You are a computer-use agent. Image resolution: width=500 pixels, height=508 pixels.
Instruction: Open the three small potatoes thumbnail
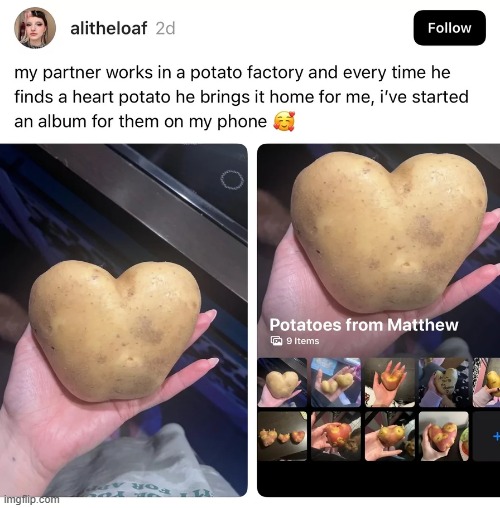[x=282, y=436]
